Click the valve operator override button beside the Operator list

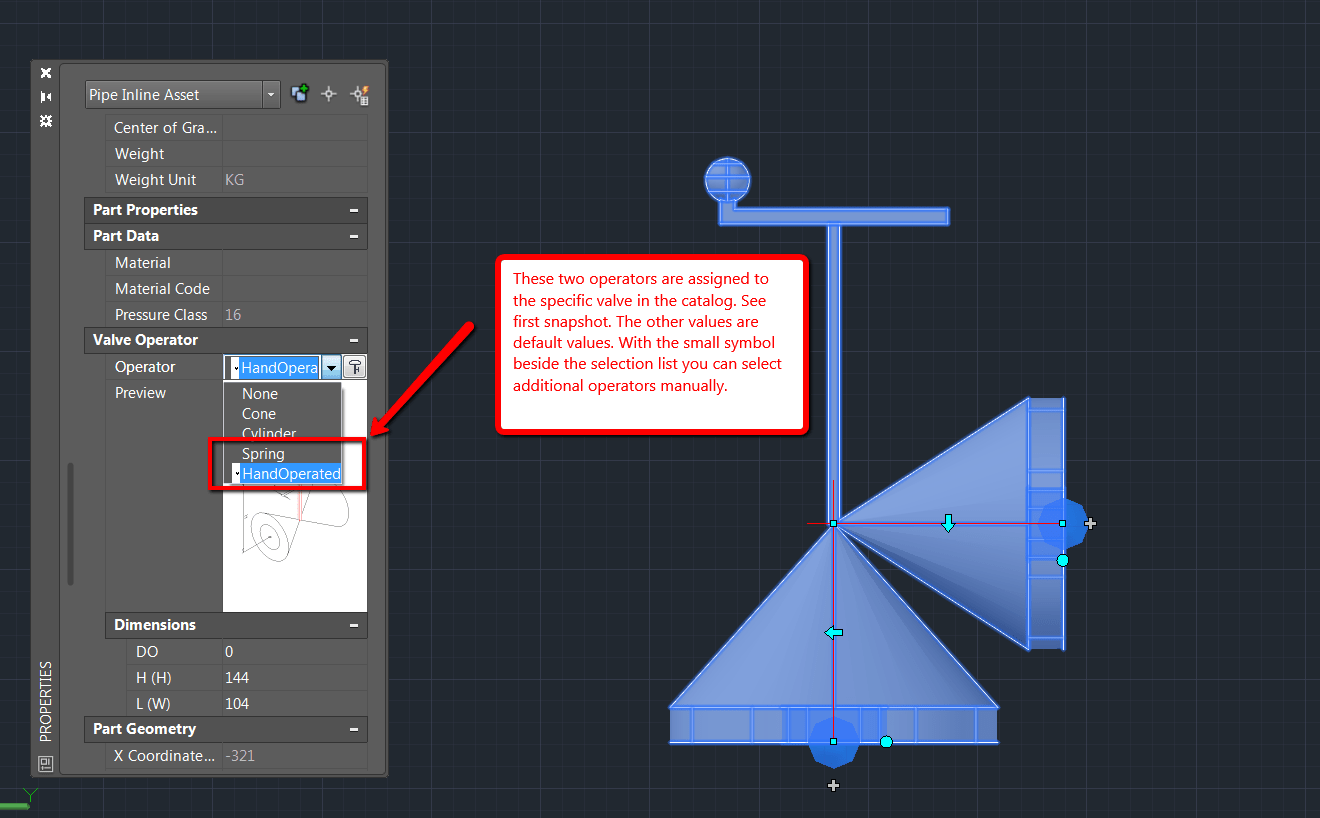[x=355, y=367]
